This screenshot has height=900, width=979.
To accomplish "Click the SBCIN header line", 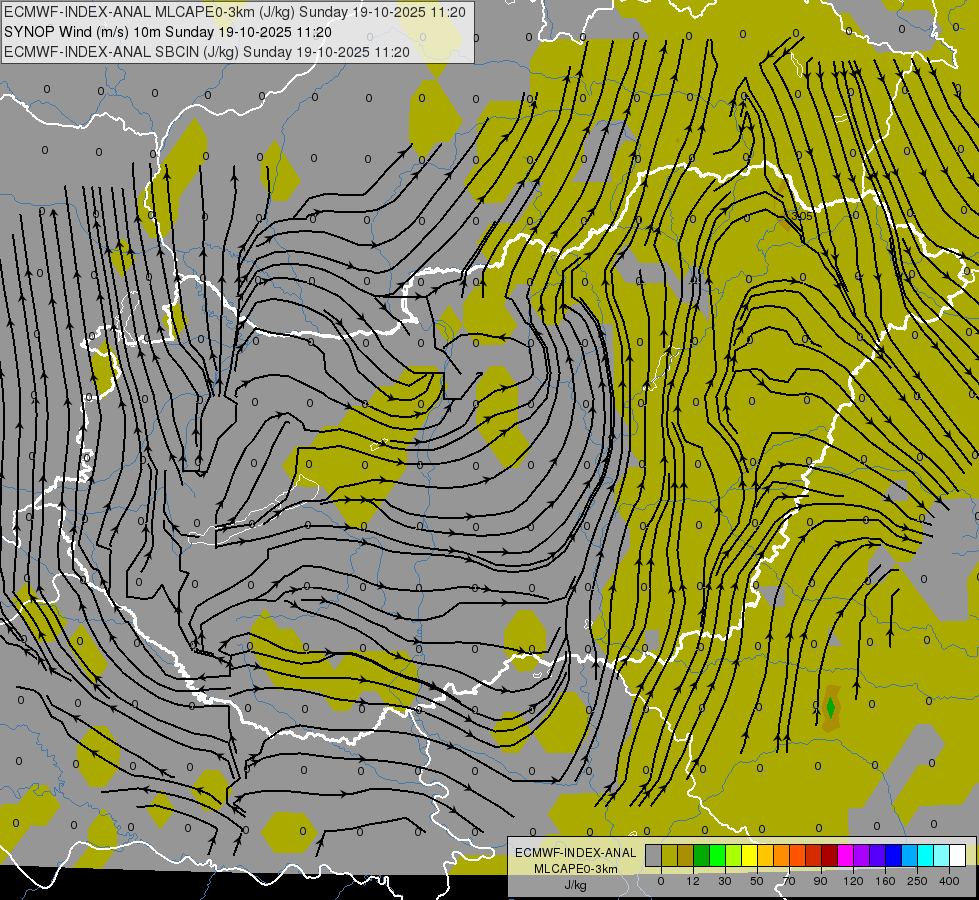I will 207,52.
